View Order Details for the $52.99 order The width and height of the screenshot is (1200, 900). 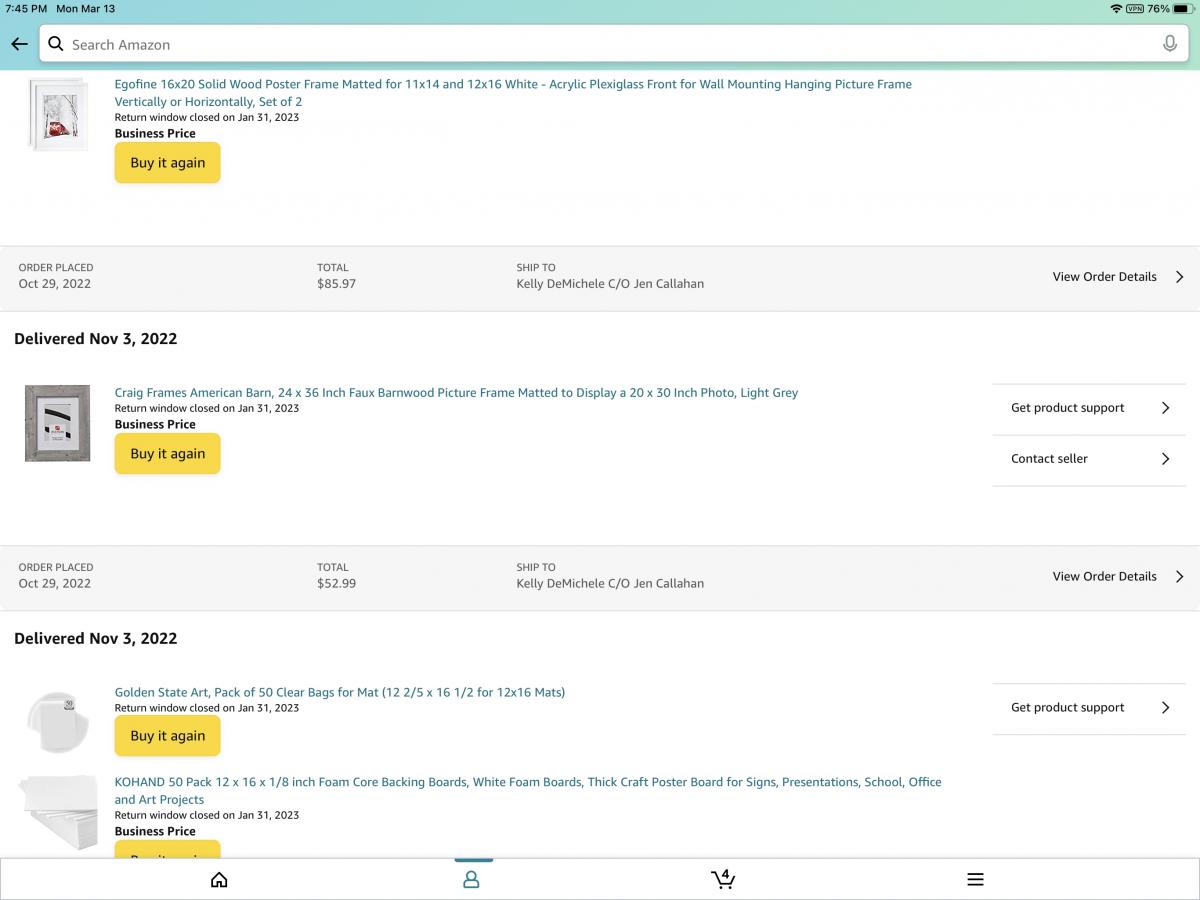1104,576
